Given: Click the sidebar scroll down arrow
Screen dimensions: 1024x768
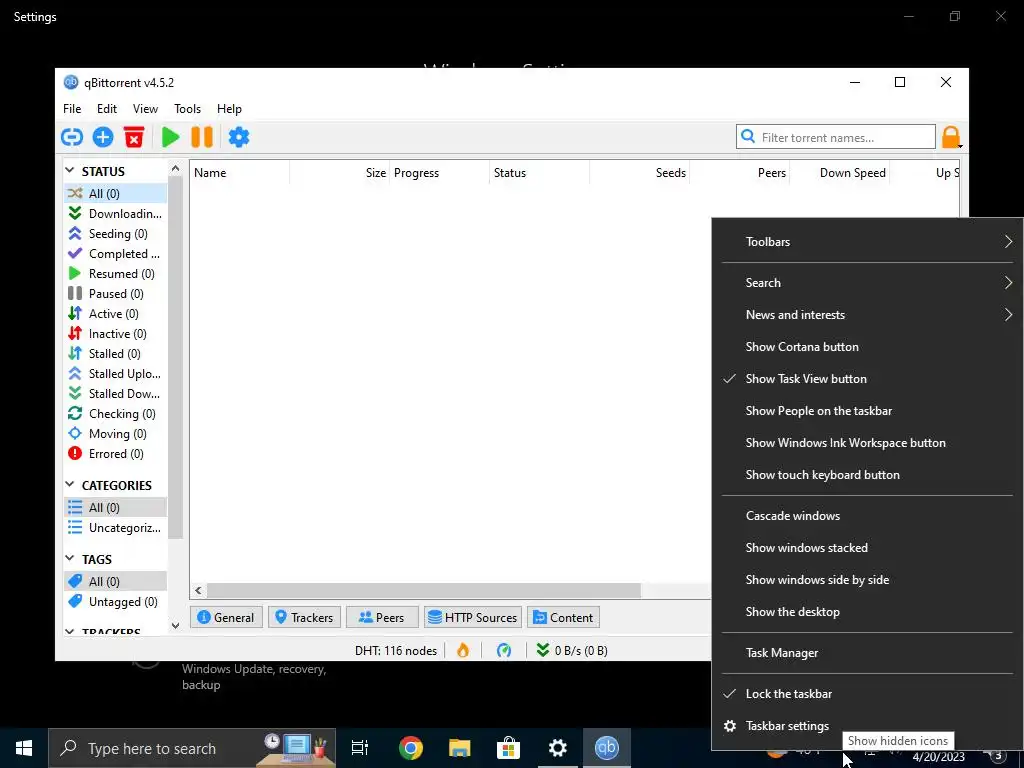Looking at the screenshot, I should point(175,626).
